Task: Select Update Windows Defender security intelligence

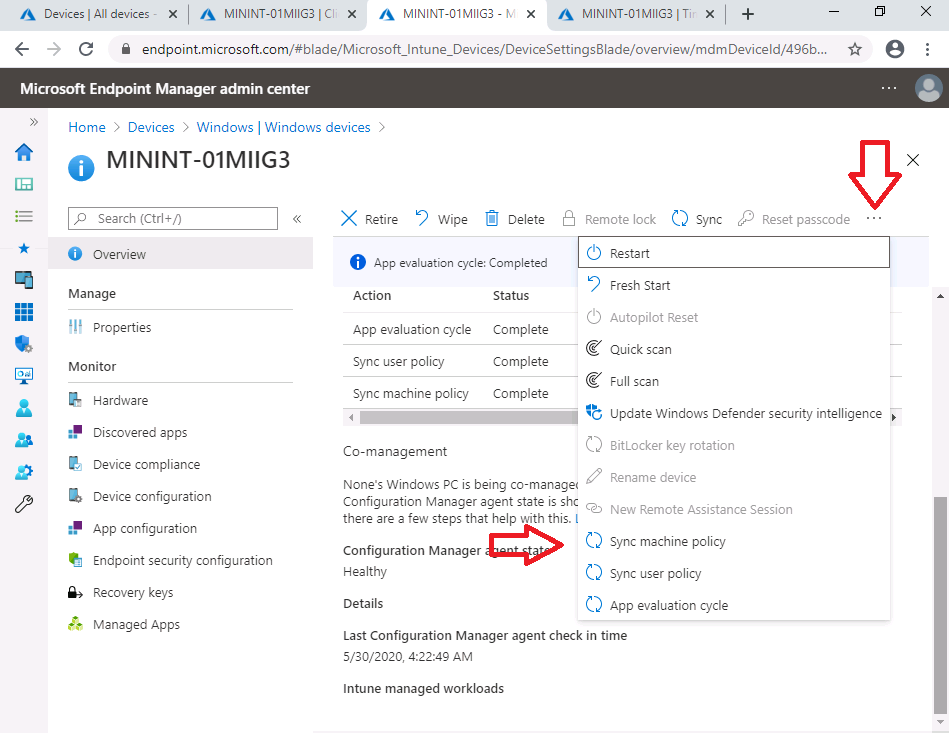Action: coord(734,413)
